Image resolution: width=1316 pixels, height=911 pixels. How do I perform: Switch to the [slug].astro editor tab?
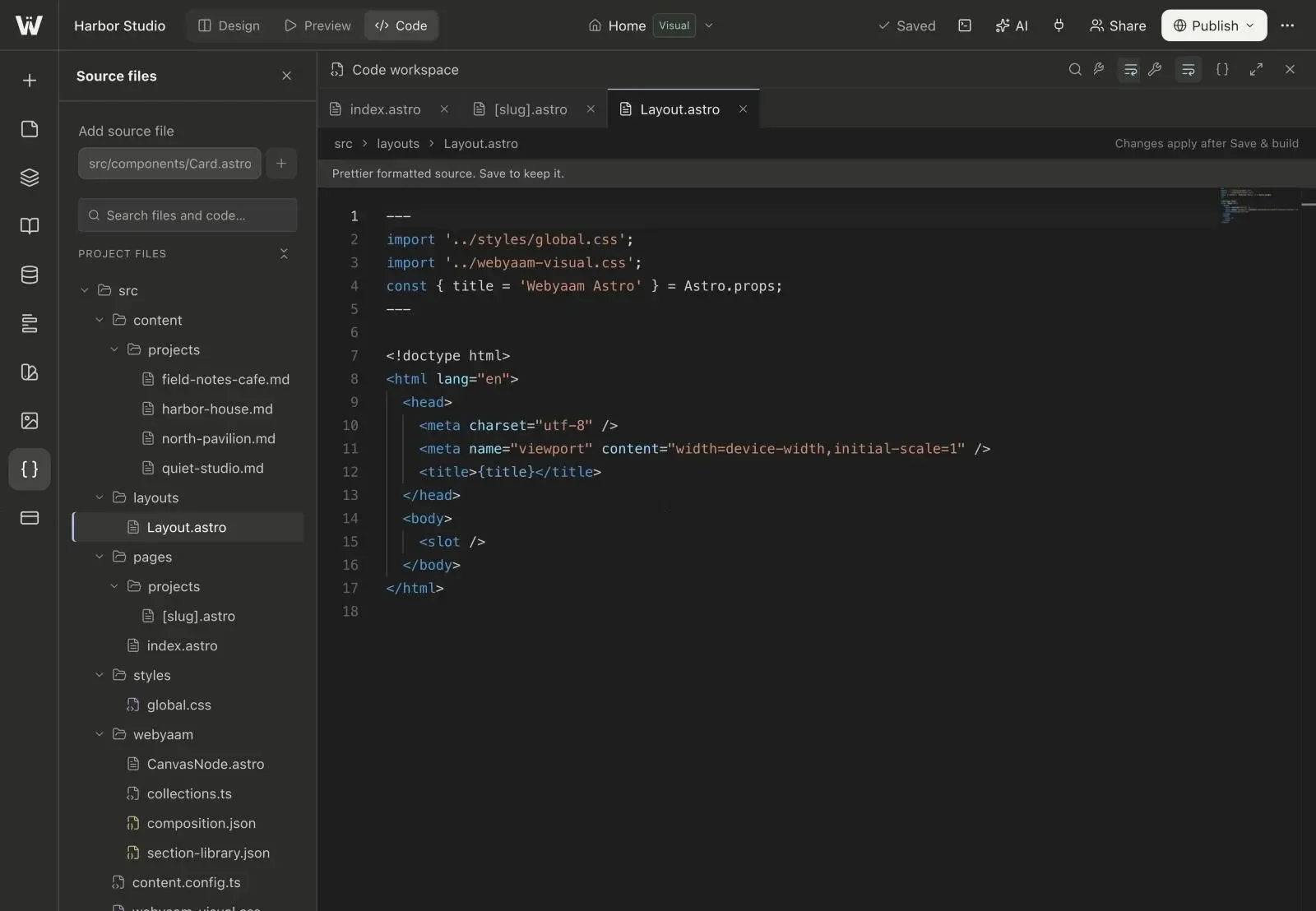531,109
